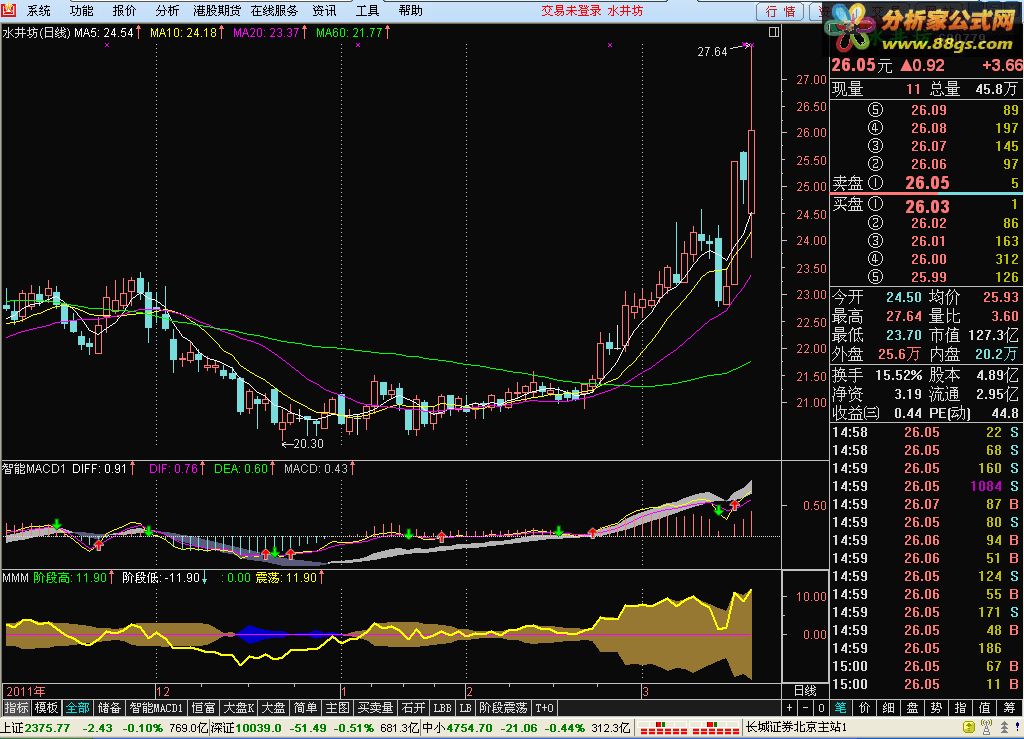Switch to the 大盘 indicator tab
Screen dimensions: 1024x739
click(x=274, y=708)
